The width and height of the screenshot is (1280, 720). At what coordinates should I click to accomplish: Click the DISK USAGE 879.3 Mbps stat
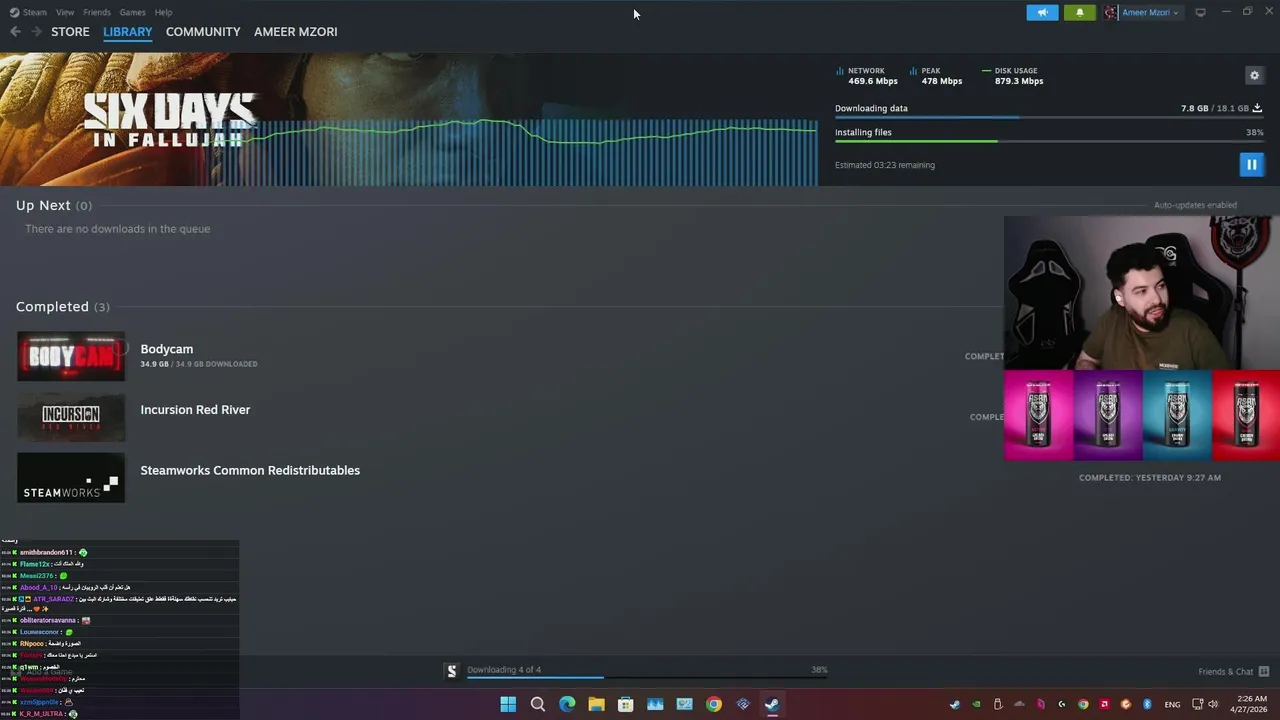[x=1013, y=76]
